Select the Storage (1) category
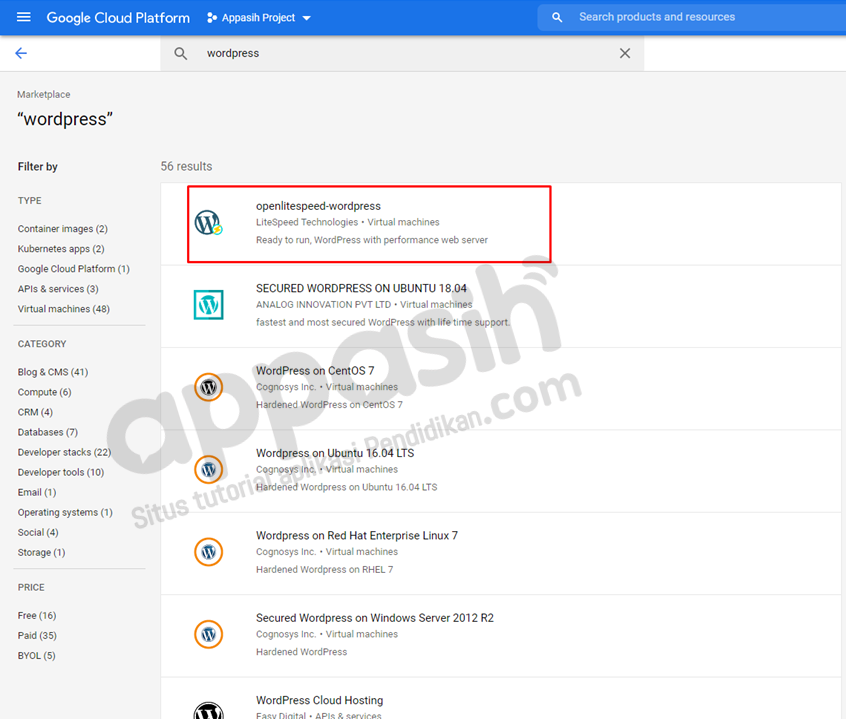 (41, 552)
